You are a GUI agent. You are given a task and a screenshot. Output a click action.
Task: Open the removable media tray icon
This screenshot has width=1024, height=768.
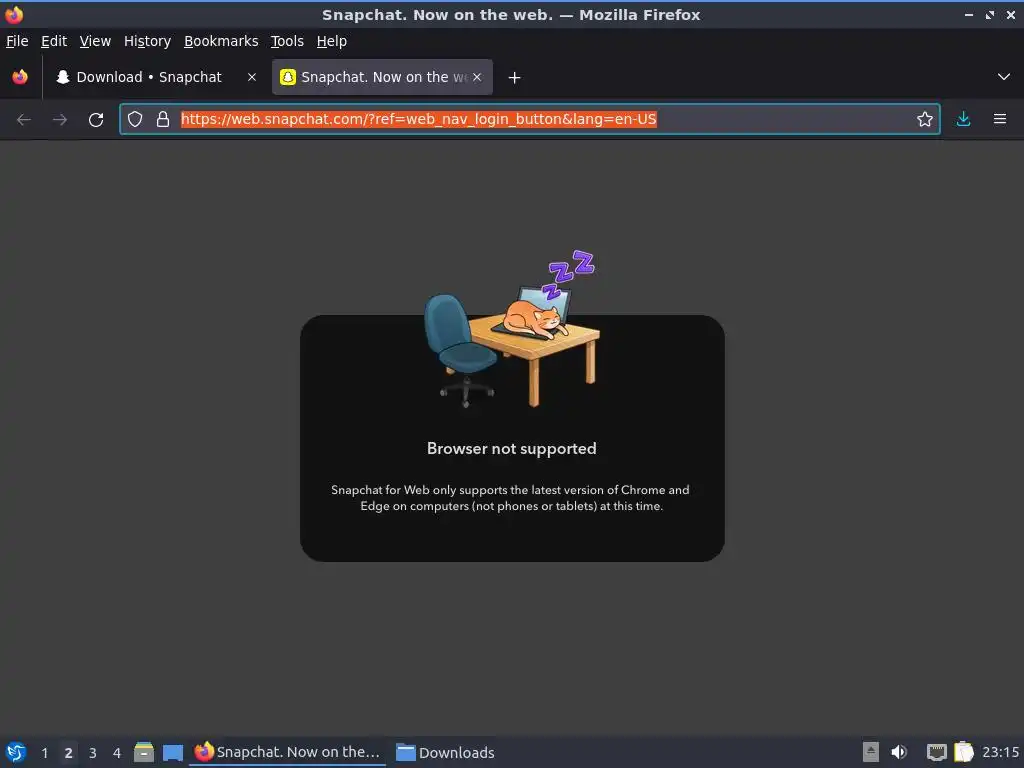click(x=871, y=752)
